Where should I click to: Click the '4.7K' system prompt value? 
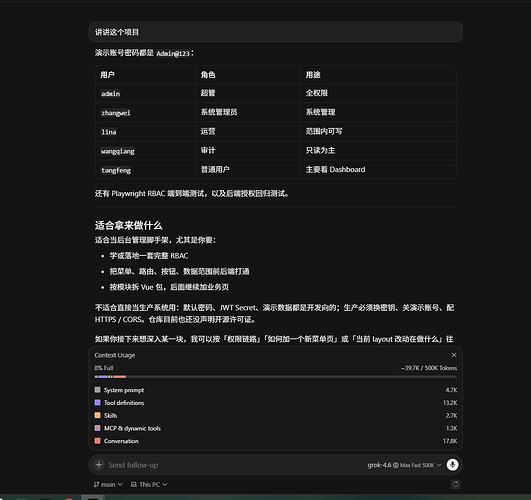pos(451,390)
